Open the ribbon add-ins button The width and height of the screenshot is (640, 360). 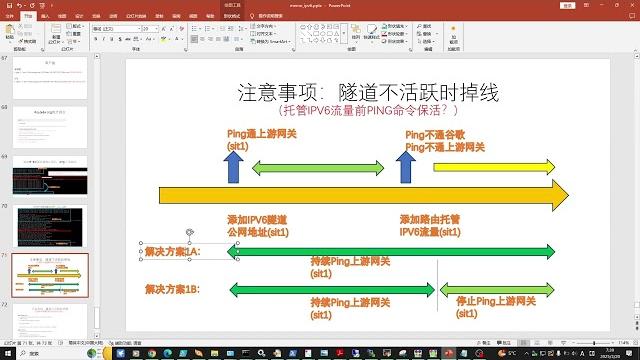[453, 34]
